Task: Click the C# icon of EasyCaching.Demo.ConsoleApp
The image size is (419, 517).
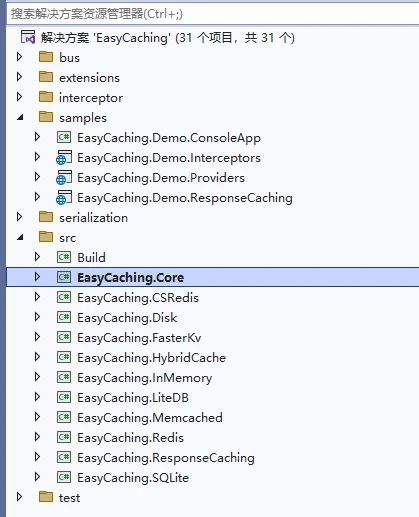Action: (64, 137)
